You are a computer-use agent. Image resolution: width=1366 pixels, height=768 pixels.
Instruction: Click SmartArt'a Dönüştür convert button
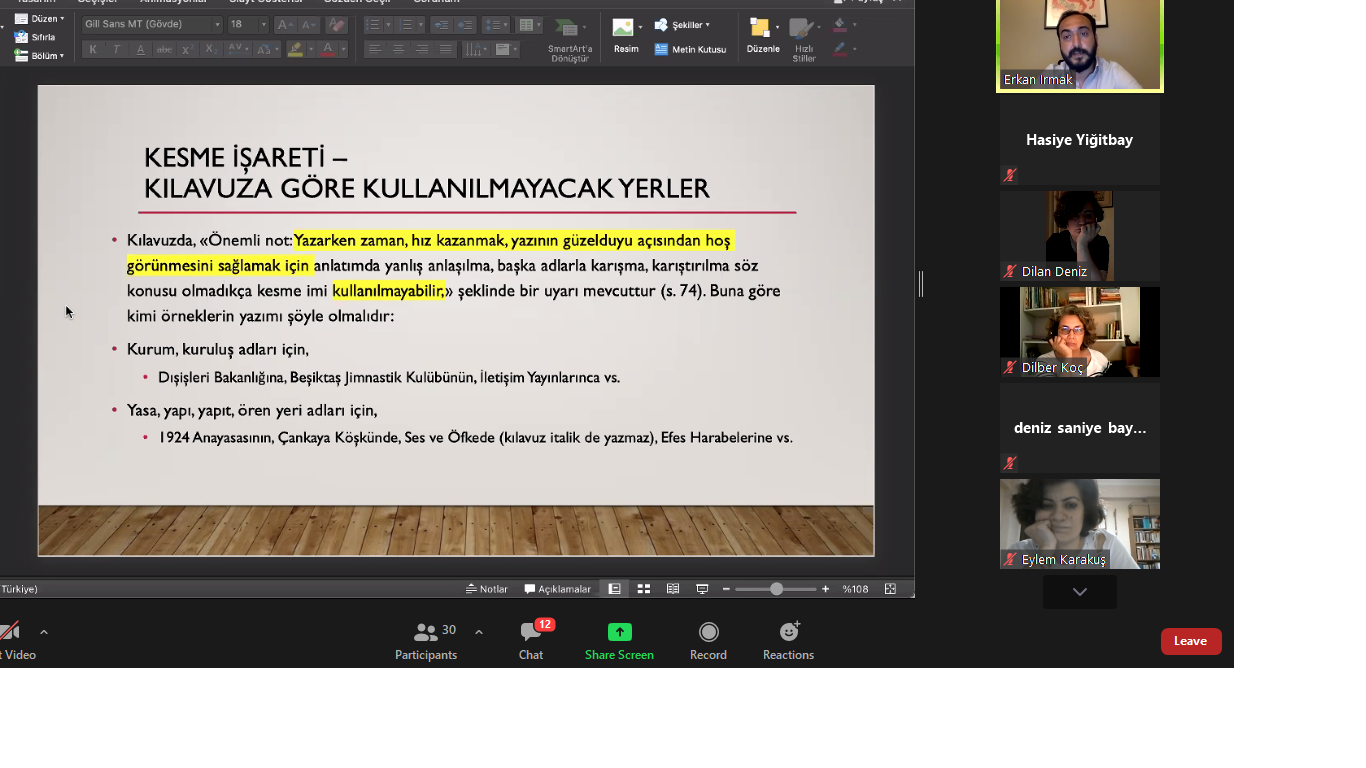570,38
